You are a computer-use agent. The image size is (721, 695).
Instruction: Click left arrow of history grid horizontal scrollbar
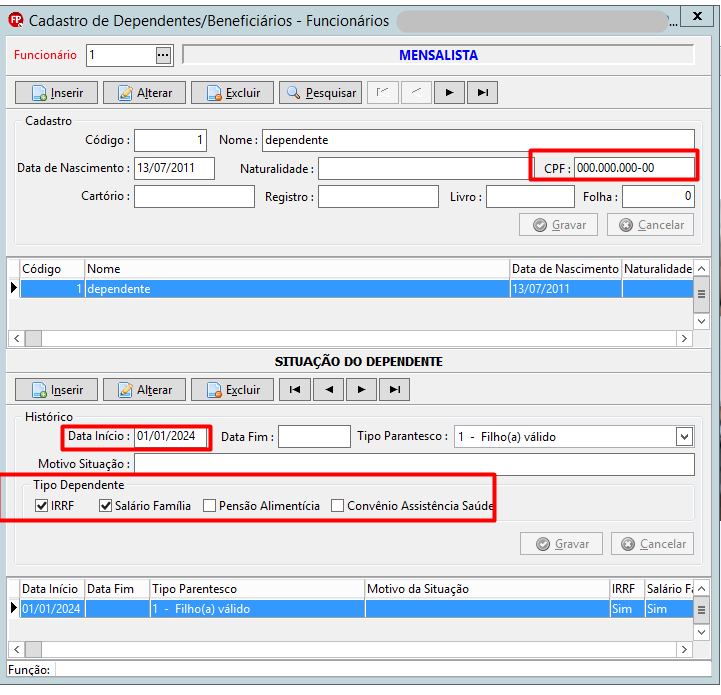coord(17,649)
